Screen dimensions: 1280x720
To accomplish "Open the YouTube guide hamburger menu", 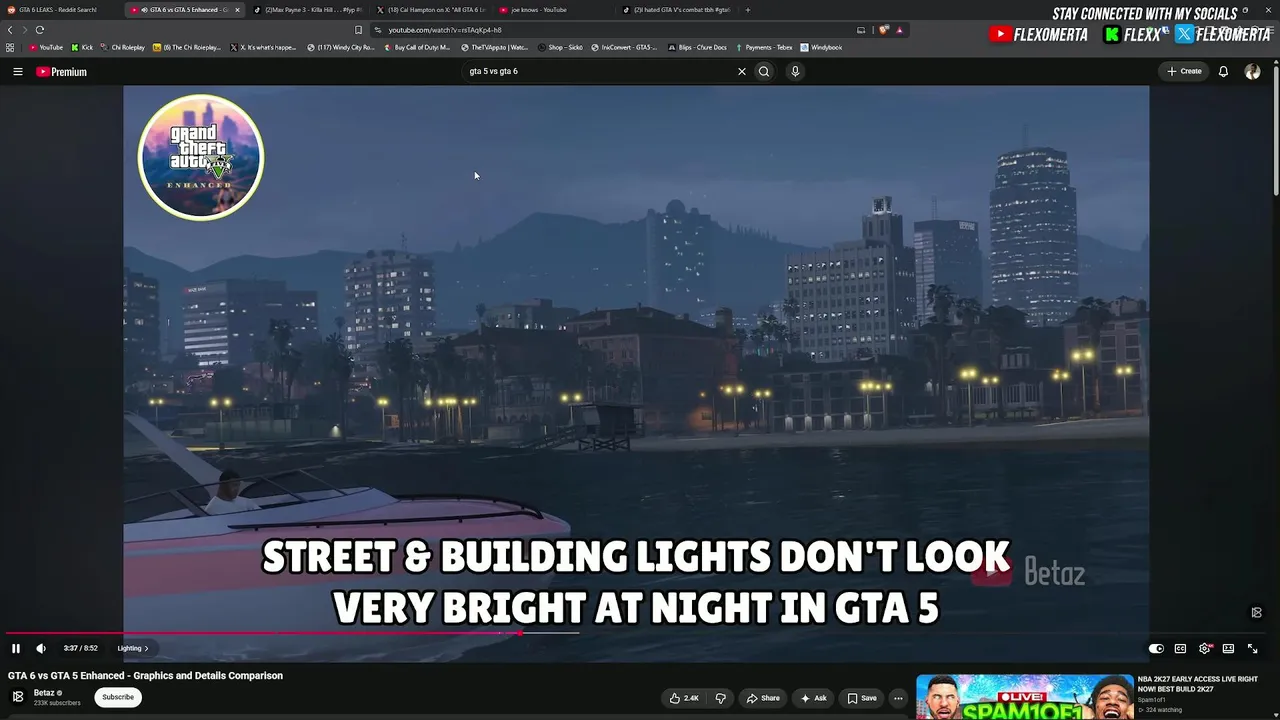I will coord(18,72).
